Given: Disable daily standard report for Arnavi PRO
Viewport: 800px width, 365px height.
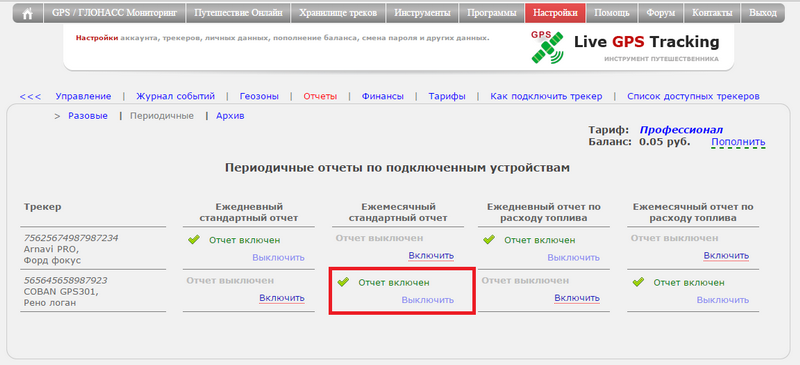Looking at the screenshot, I should click(x=278, y=257).
